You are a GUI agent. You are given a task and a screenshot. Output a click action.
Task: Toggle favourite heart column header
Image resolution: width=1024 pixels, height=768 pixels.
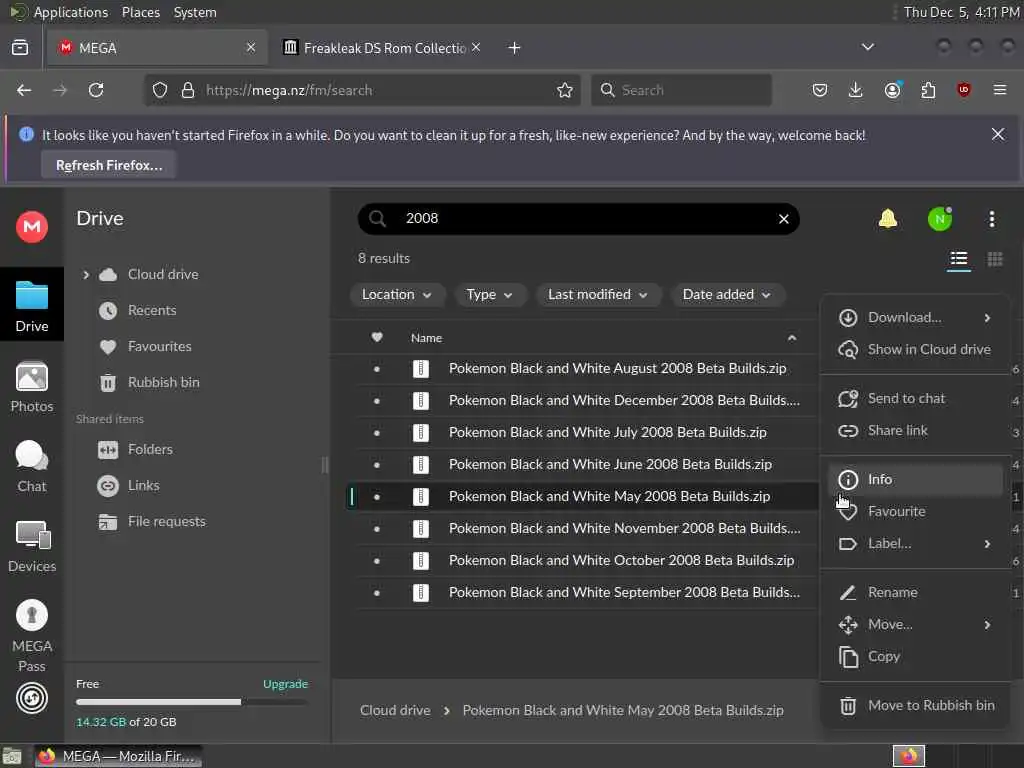[x=377, y=338]
